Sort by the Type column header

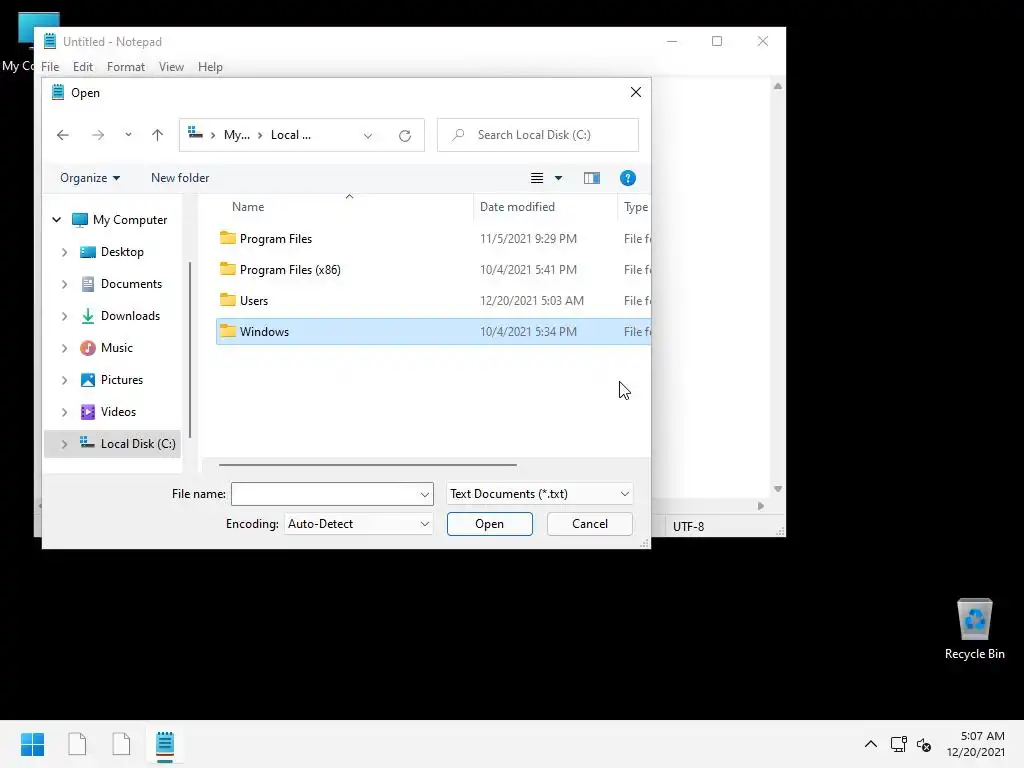(635, 206)
